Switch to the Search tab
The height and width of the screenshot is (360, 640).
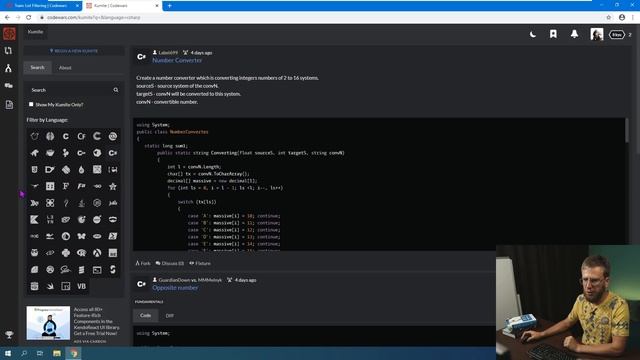tap(37, 67)
